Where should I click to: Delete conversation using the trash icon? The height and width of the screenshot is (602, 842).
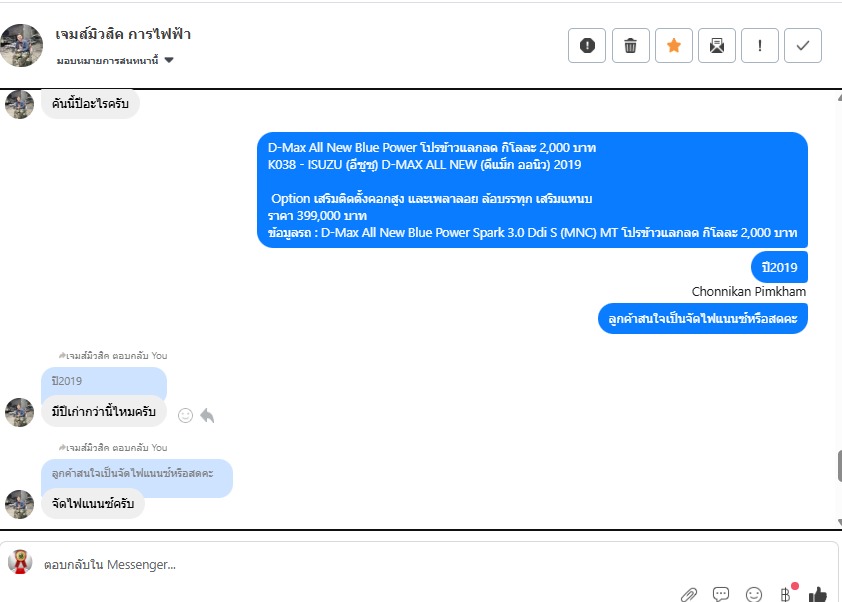[x=630, y=46]
